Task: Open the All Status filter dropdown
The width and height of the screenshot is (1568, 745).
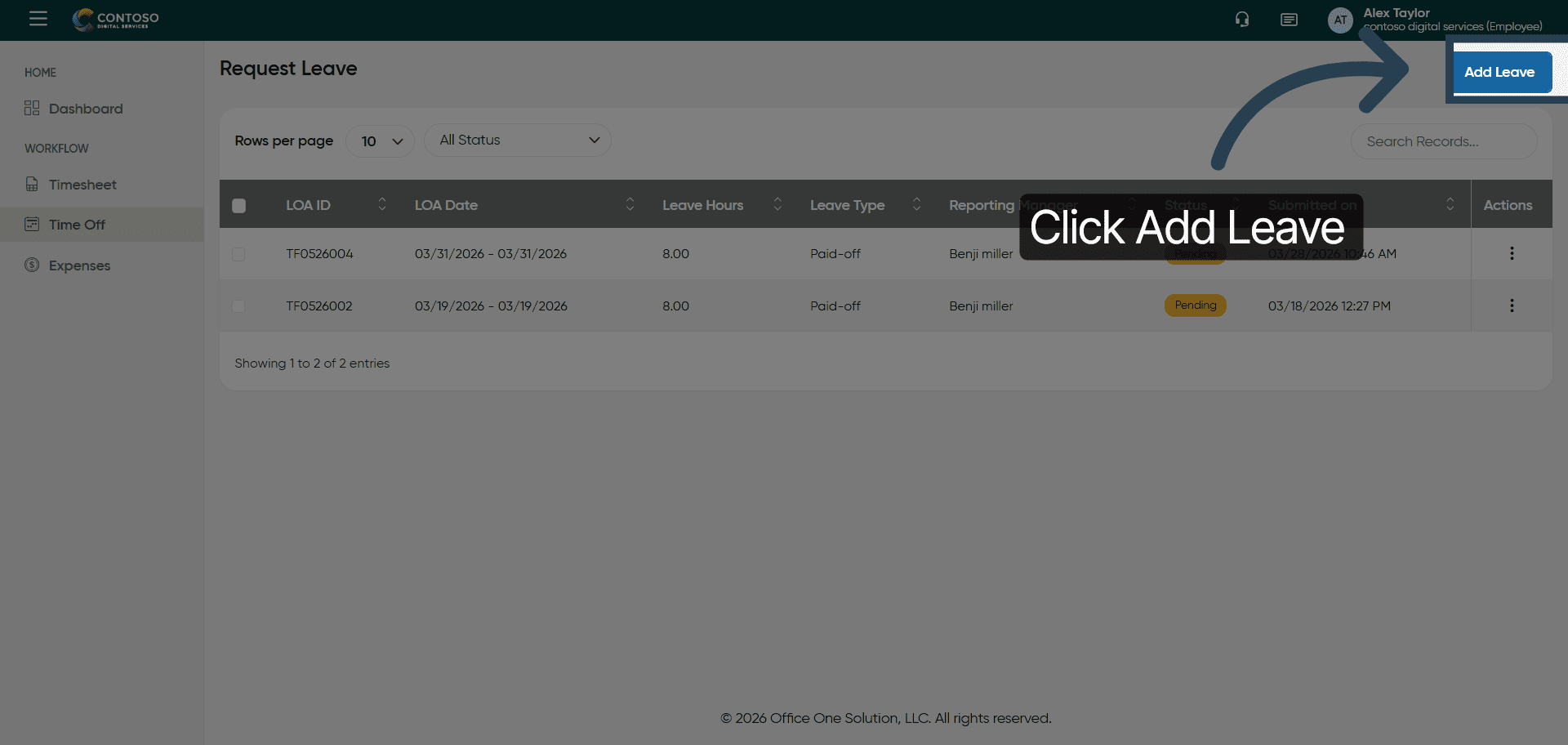Action: [518, 141]
